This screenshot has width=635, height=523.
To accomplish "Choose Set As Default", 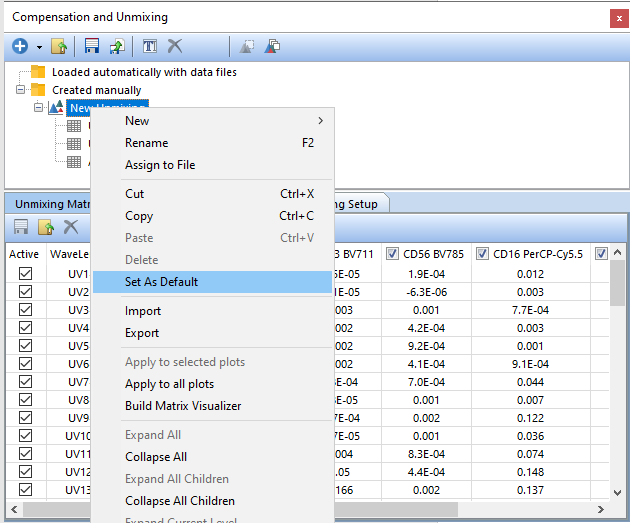I will tap(212, 282).
